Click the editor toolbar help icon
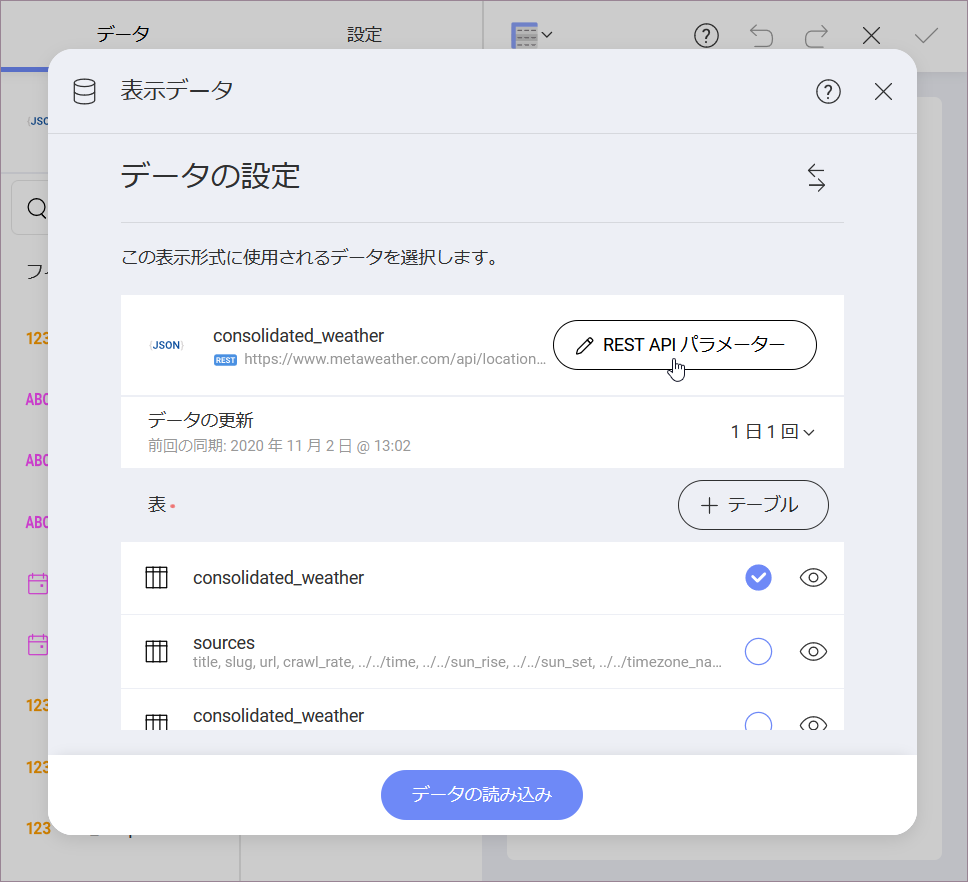 click(x=706, y=36)
